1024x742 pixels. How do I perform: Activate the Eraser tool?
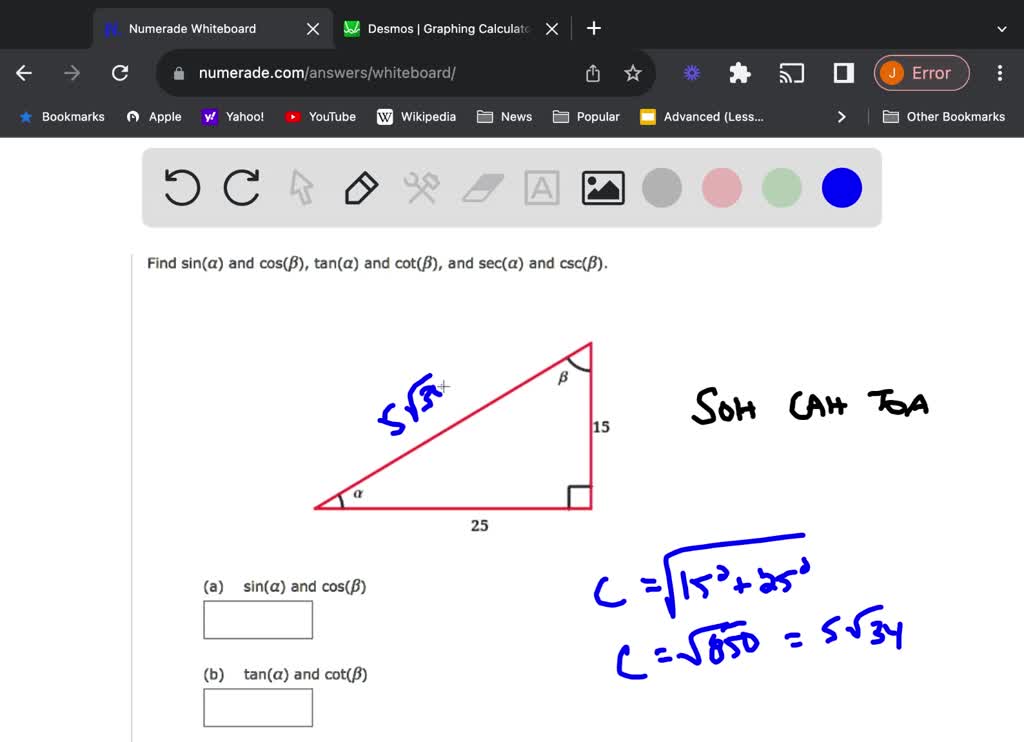coord(481,187)
